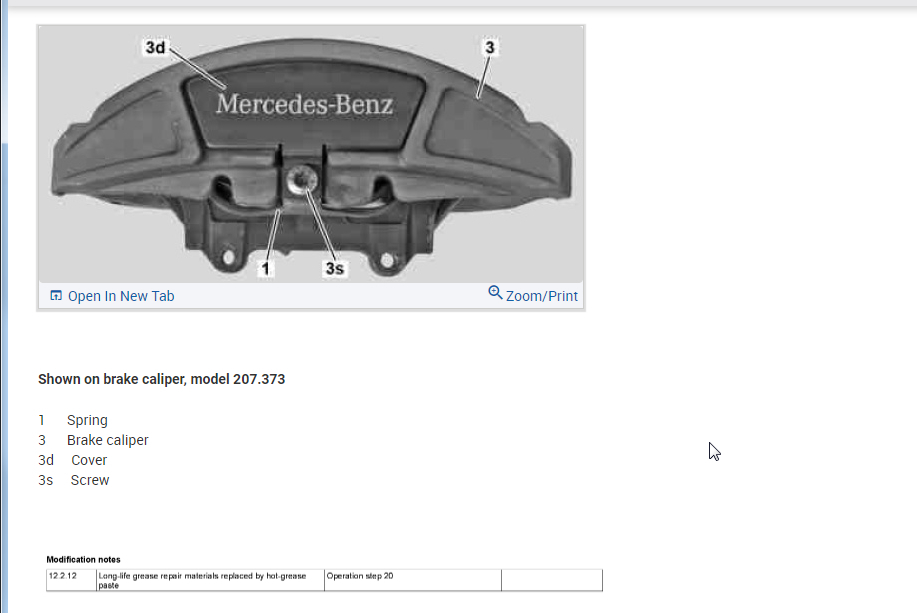Click table cell with date '12.2.12'

point(71,580)
